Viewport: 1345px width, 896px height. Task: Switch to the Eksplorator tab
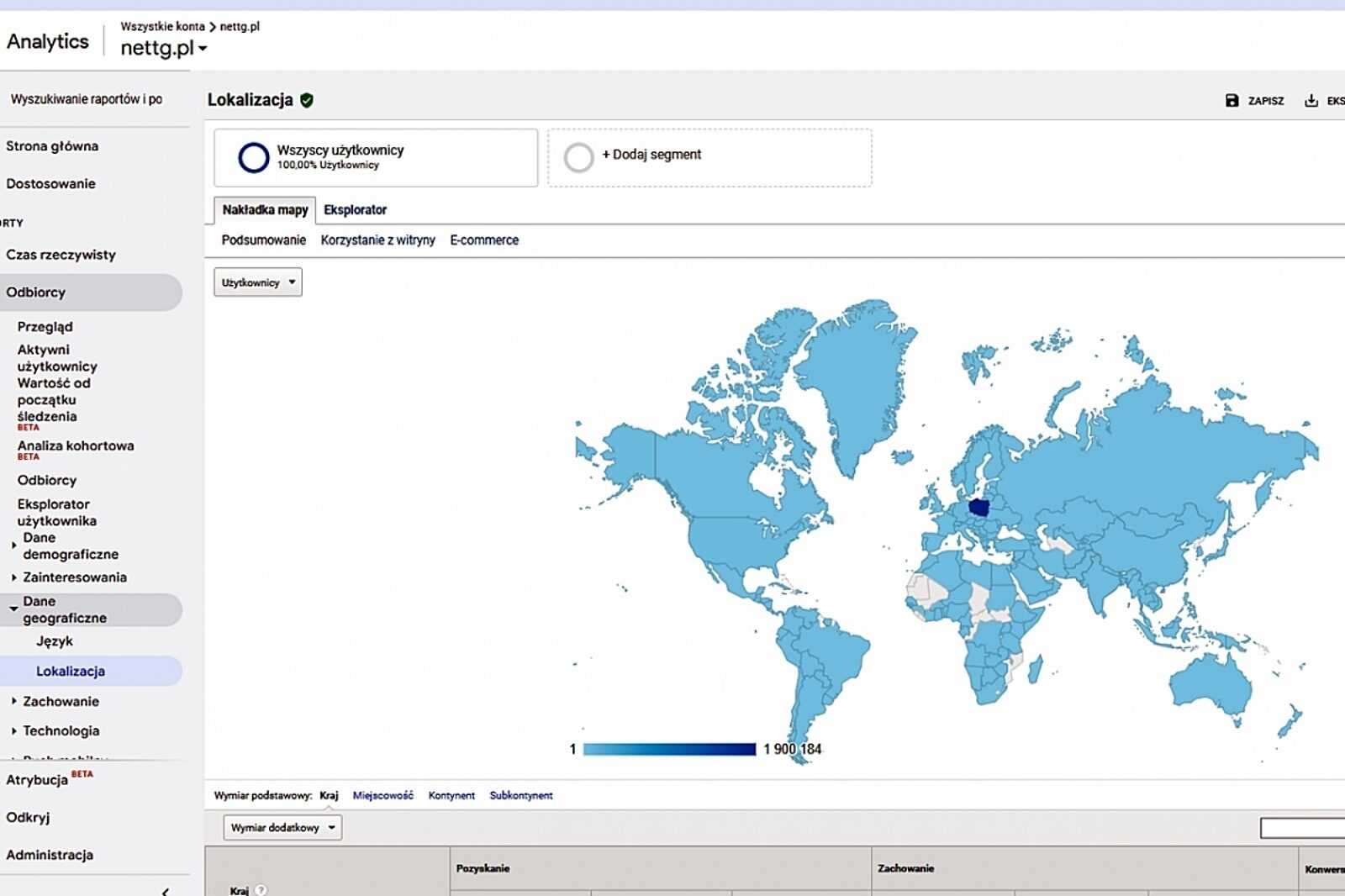click(x=355, y=210)
